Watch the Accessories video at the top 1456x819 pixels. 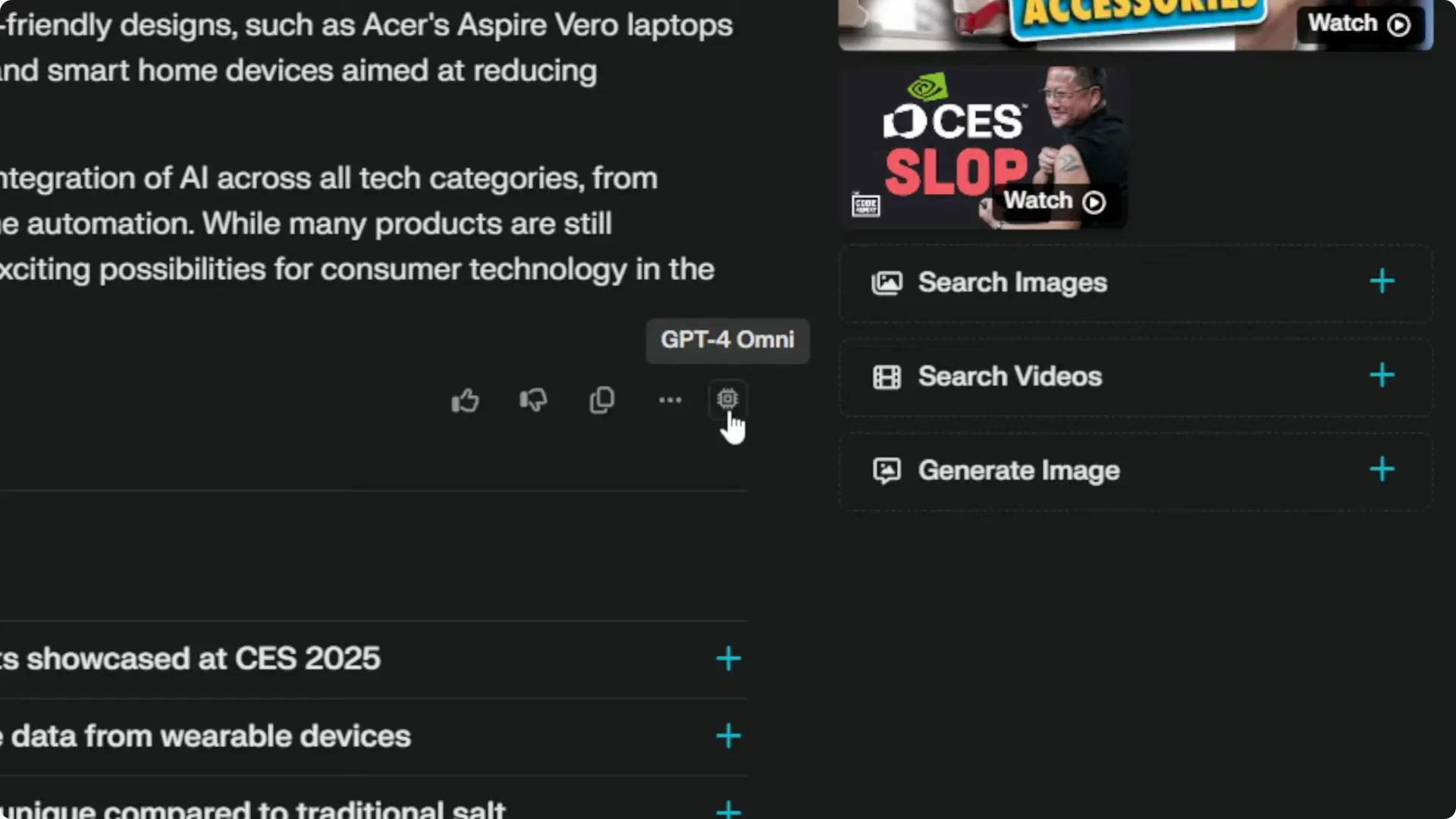point(1357,23)
